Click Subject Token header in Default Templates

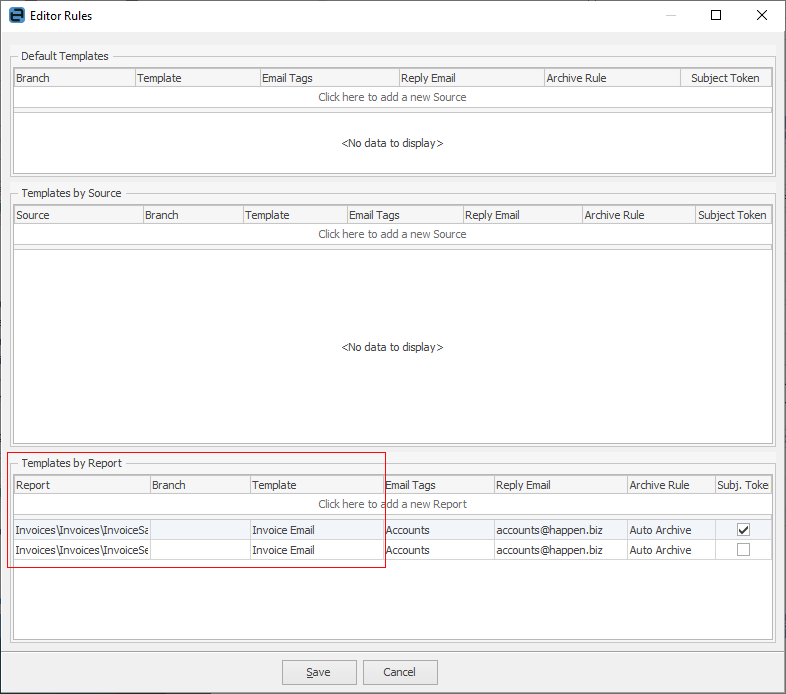point(725,78)
